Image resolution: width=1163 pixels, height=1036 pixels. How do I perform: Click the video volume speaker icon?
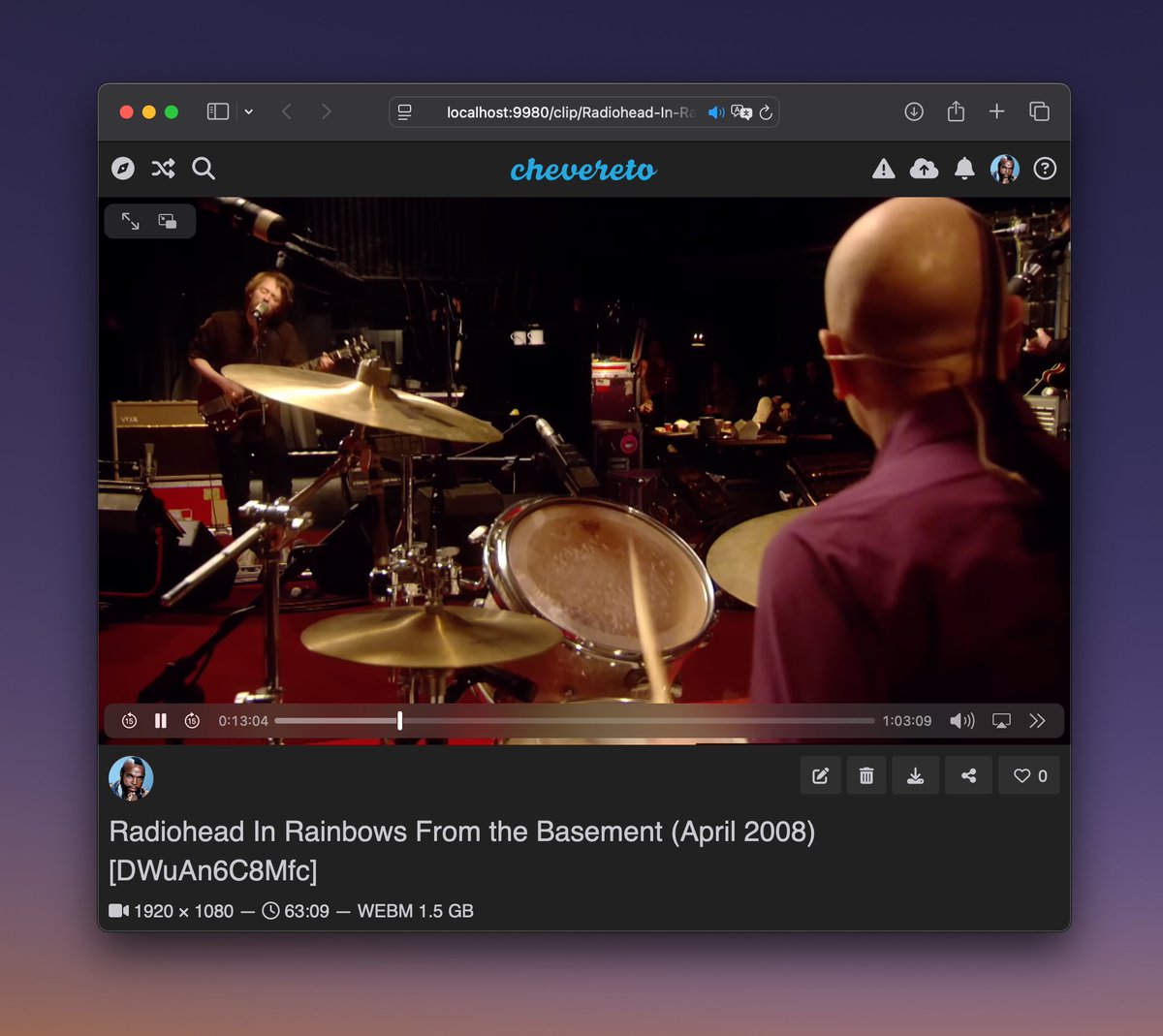point(962,720)
